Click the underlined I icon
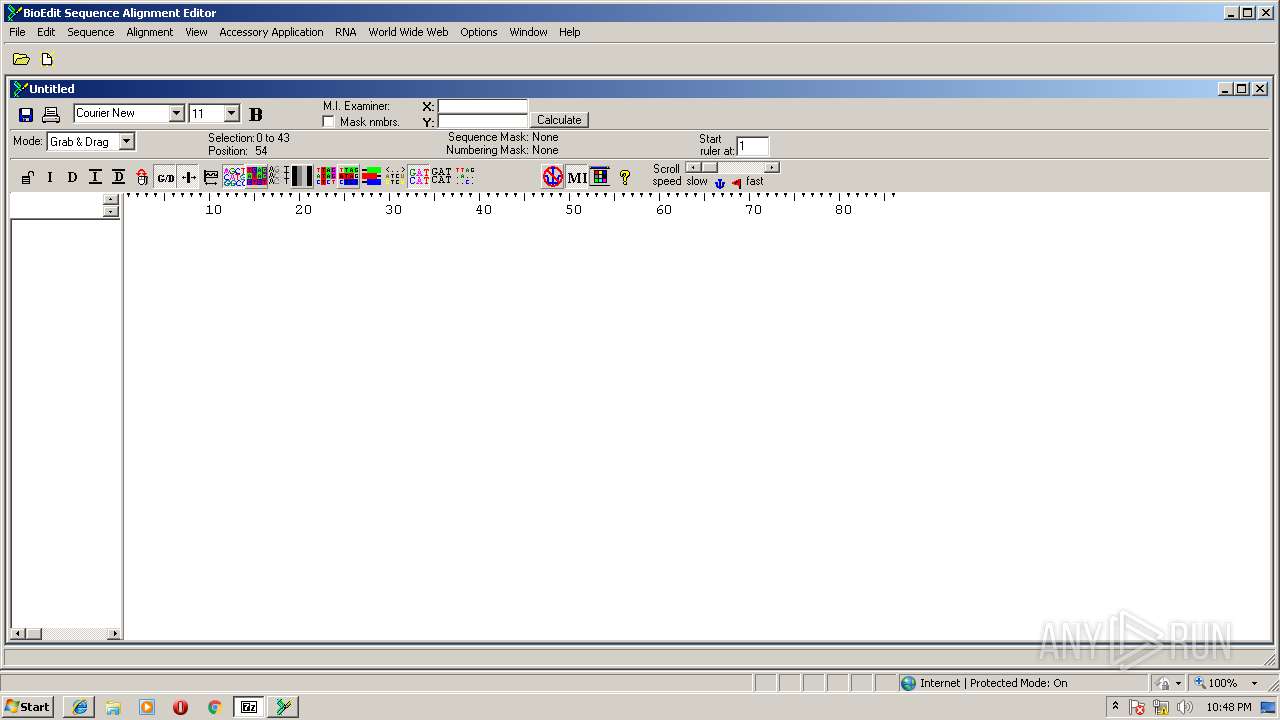The image size is (1280, 720). [x=95, y=177]
